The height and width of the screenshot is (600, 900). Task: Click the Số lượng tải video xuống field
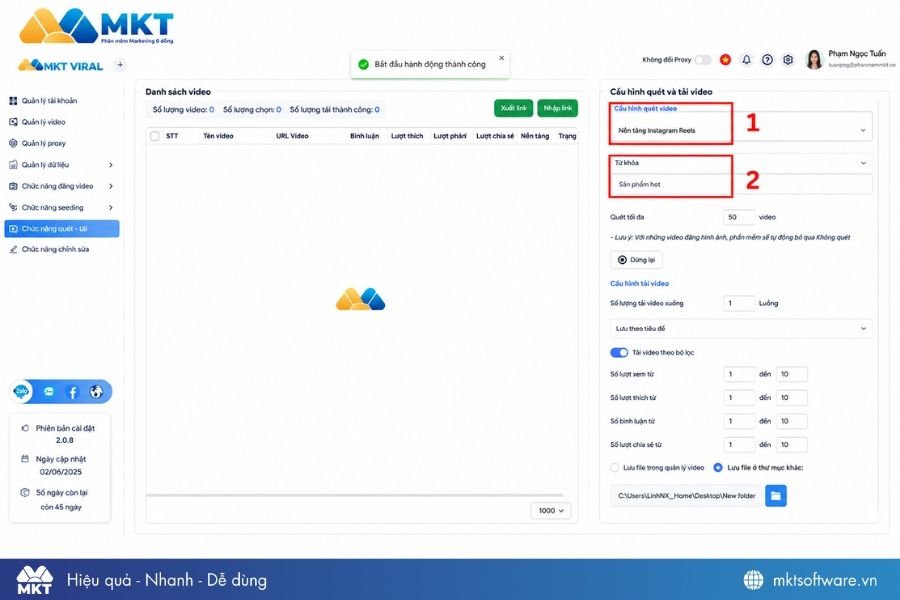pyautogui.click(x=739, y=303)
